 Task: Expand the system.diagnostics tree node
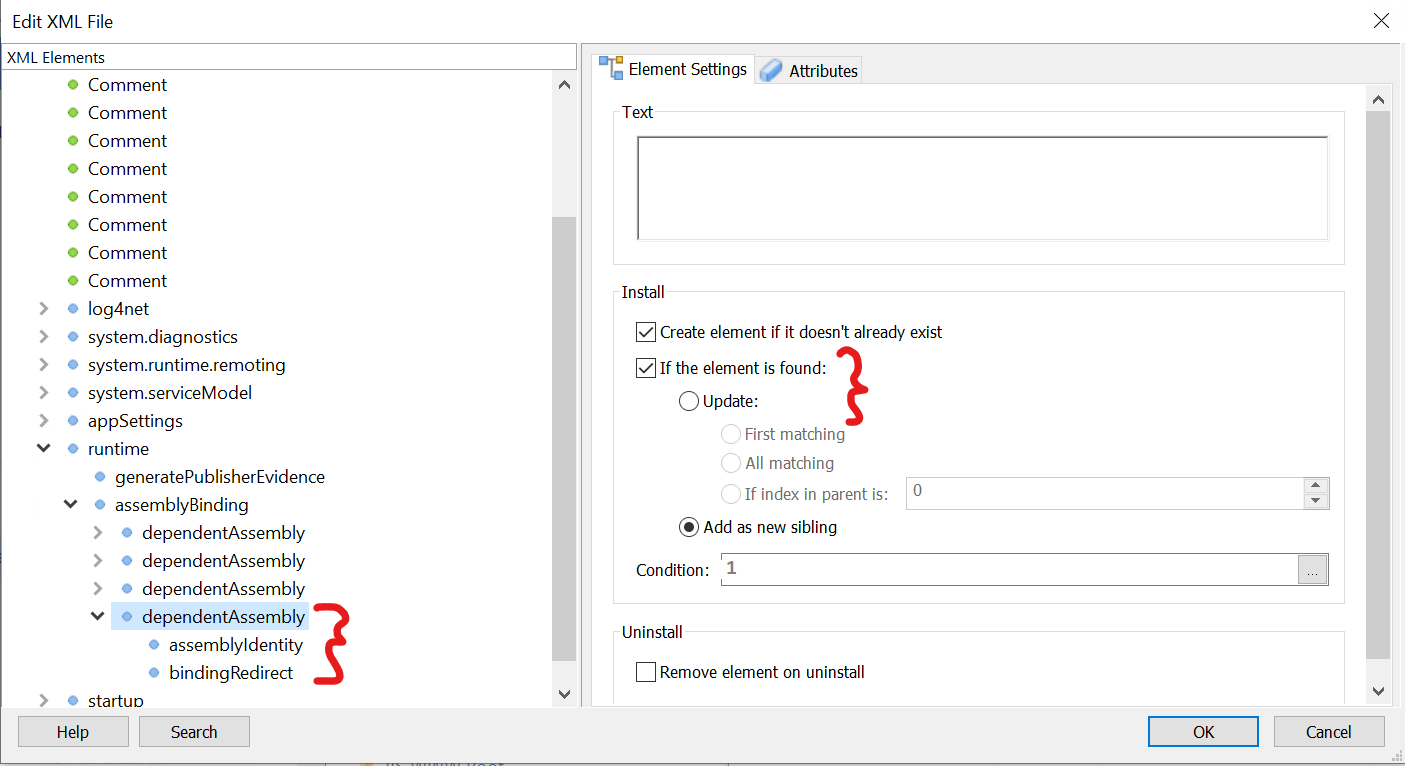[x=44, y=337]
